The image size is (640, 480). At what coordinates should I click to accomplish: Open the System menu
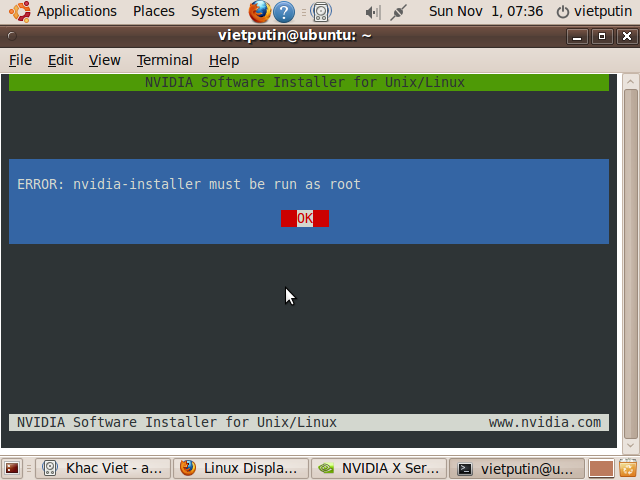point(215,11)
